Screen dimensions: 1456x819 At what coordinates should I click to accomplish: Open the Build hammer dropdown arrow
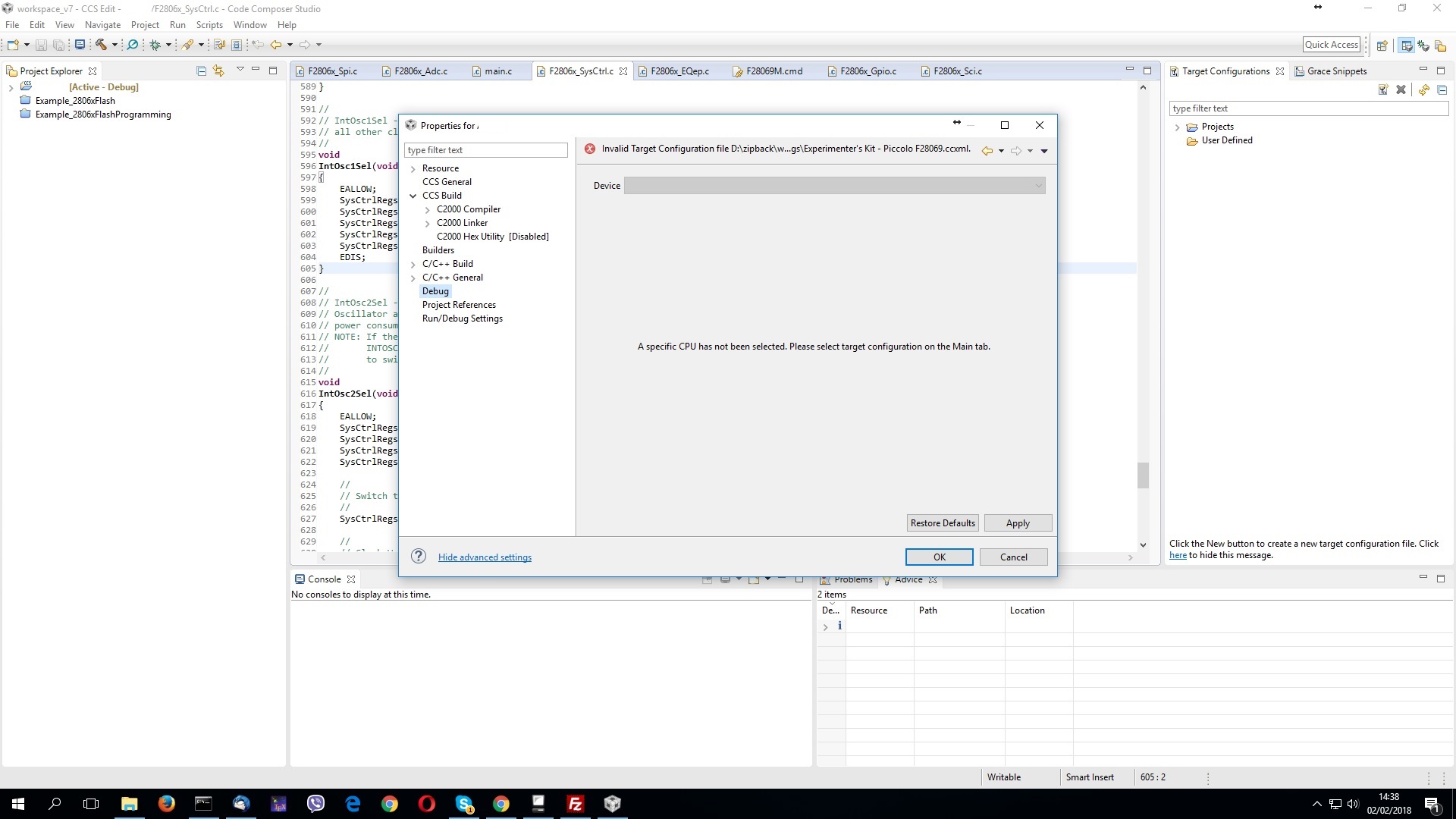pyautogui.click(x=115, y=45)
